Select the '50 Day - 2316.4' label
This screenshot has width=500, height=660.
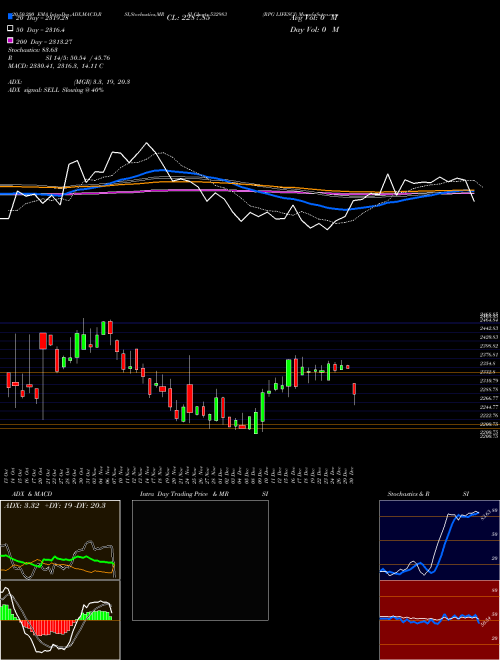[x=40, y=30]
